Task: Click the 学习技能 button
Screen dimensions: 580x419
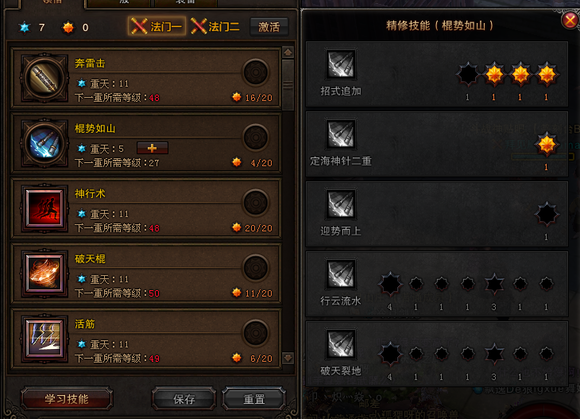Action: tap(67, 399)
